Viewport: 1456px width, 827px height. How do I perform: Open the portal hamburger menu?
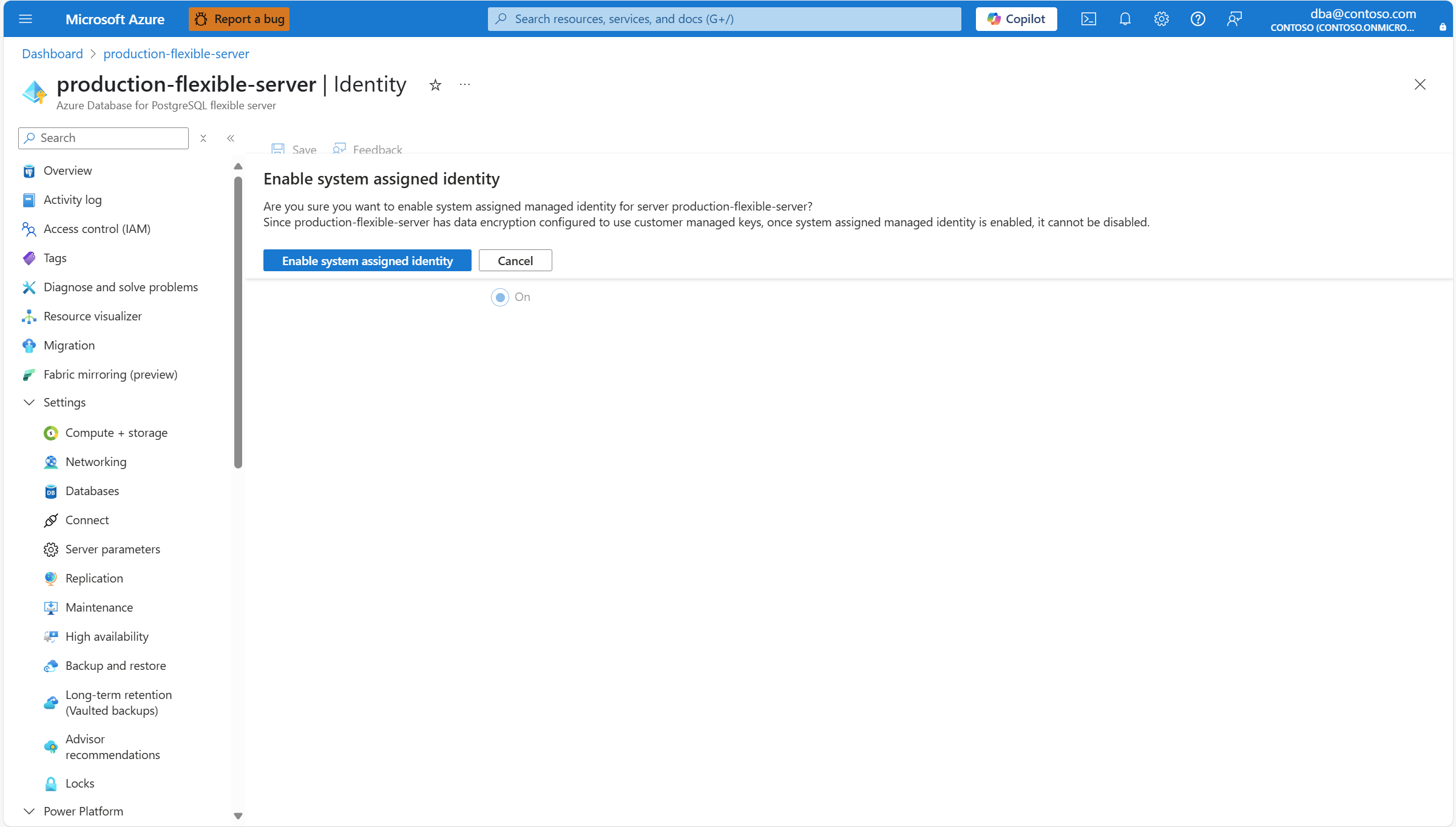[25, 19]
